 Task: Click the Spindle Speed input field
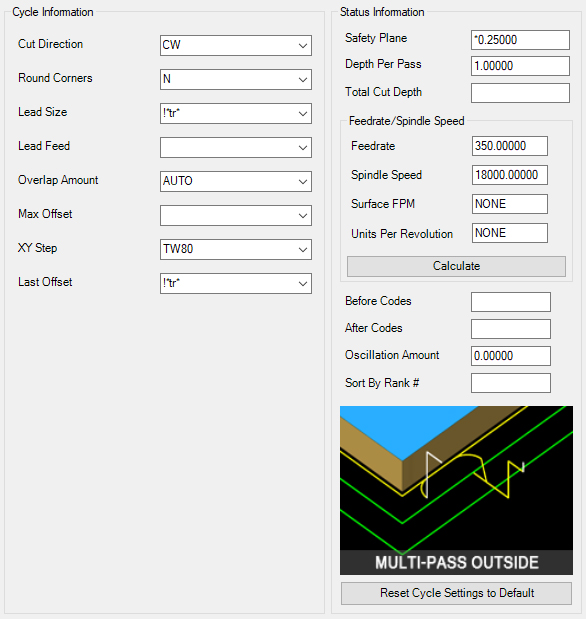click(x=509, y=175)
